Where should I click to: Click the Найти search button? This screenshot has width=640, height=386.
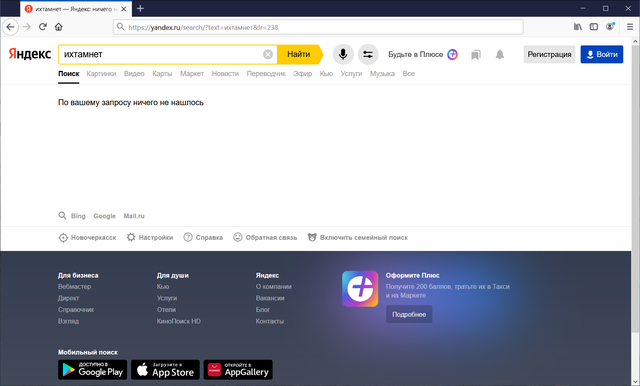(299, 54)
